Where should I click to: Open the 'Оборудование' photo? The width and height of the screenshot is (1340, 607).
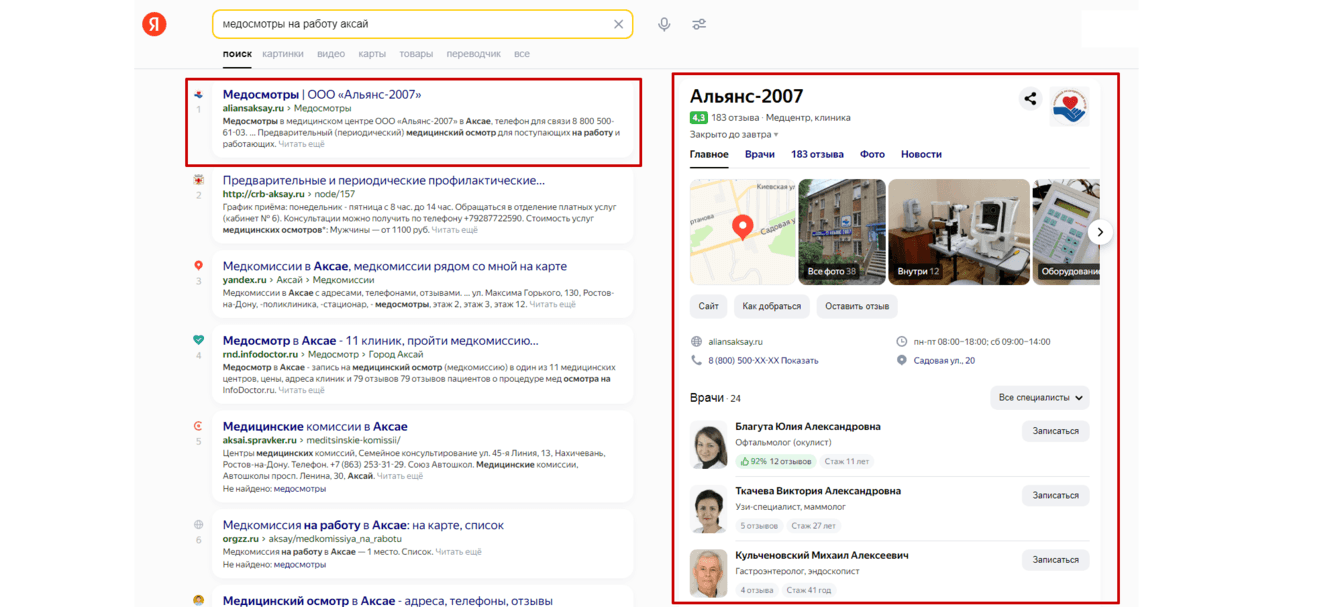[1066, 232]
